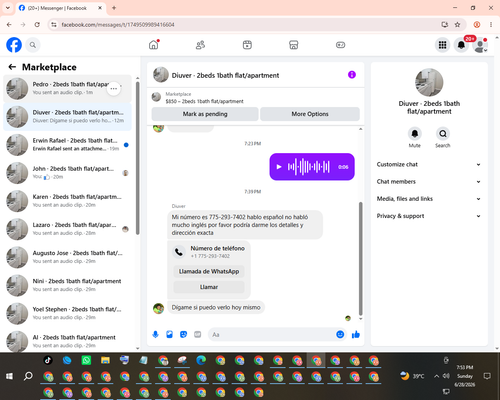Open emoji picker in message box
Screen dimensions: 500x400
(x=340, y=334)
